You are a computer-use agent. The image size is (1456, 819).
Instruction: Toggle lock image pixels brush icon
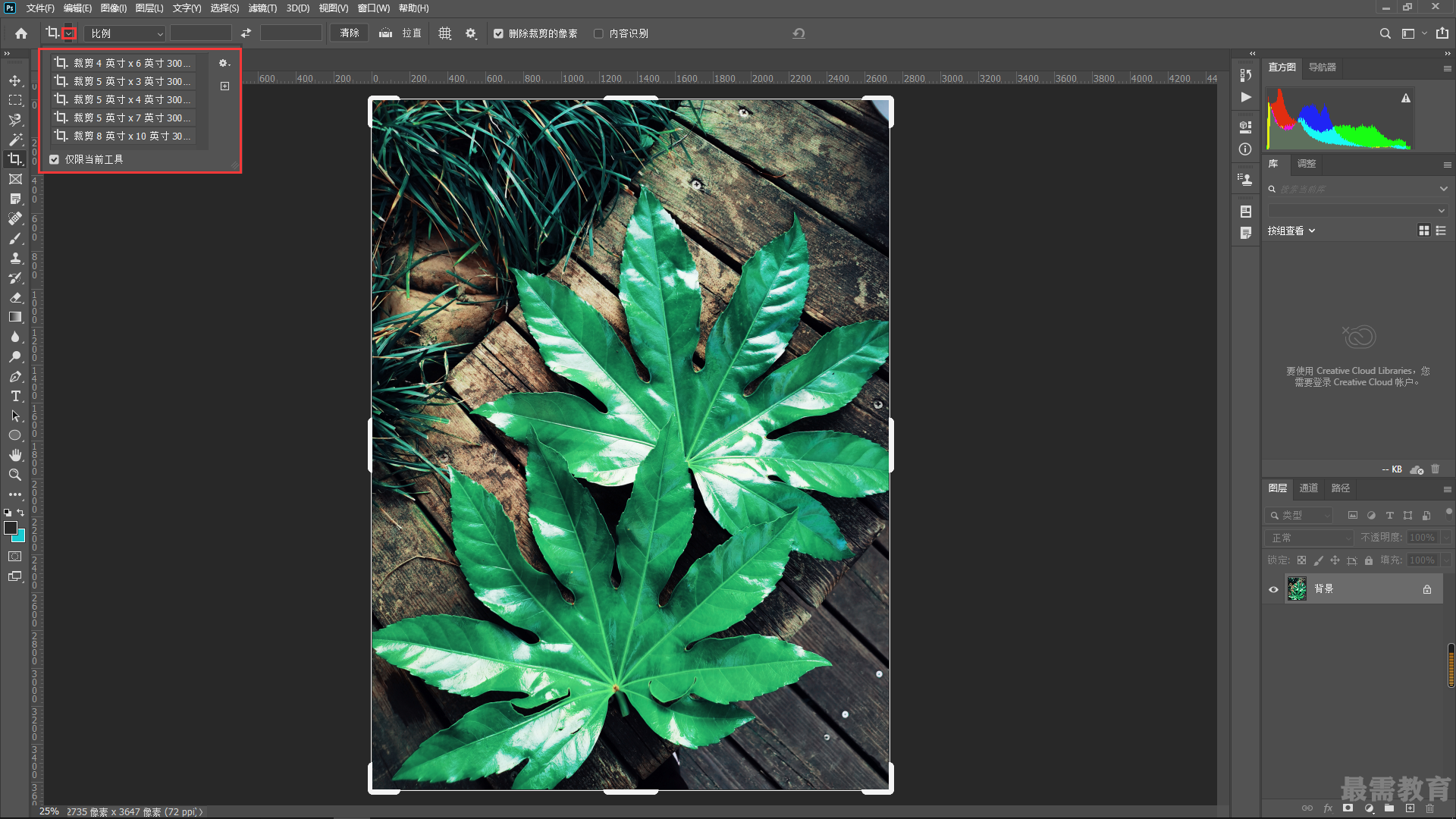tap(1318, 560)
